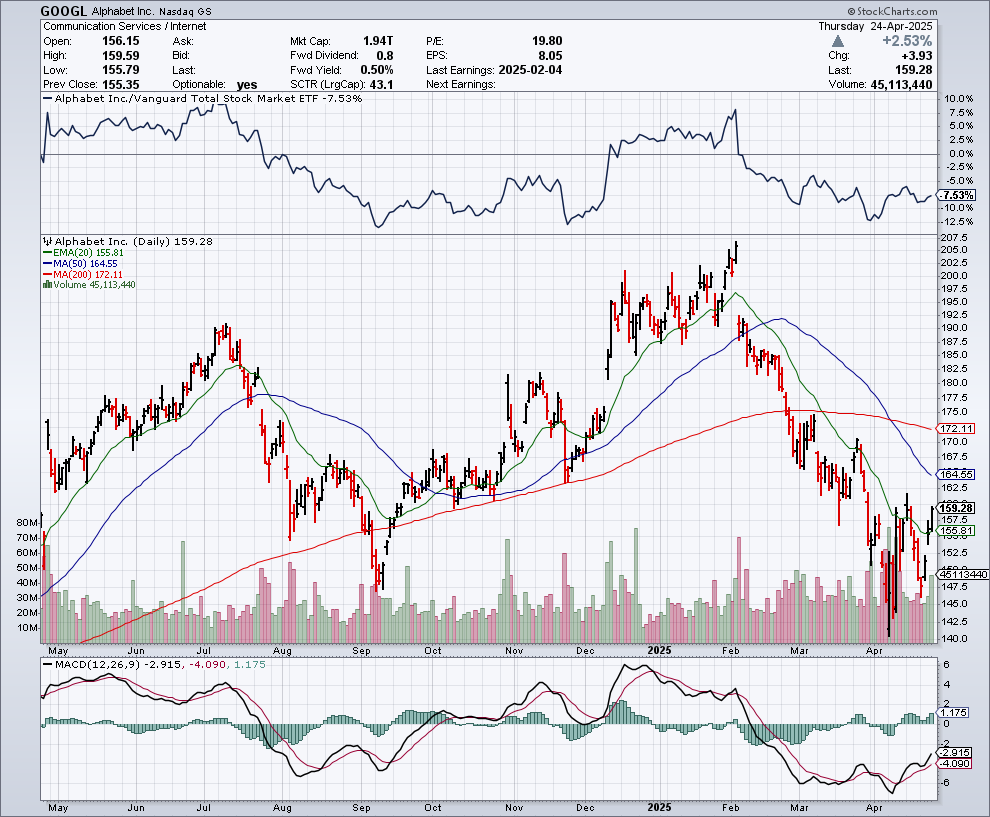The image size is (990, 817).
Task: Click the EMA(20) legend entry
Action: [83, 253]
